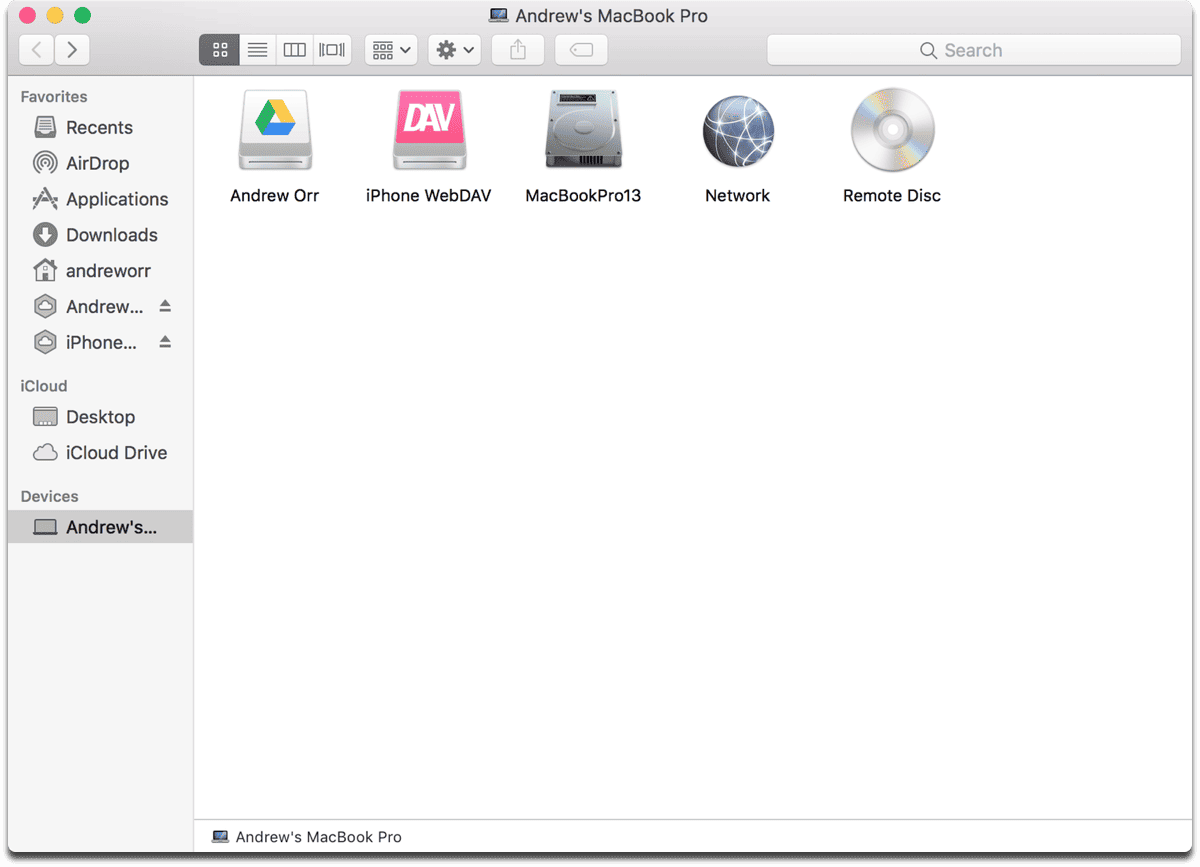Select the iPhone WebDAV volume icon
This screenshot has height=867, width=1200.
[x=429, y=130]
